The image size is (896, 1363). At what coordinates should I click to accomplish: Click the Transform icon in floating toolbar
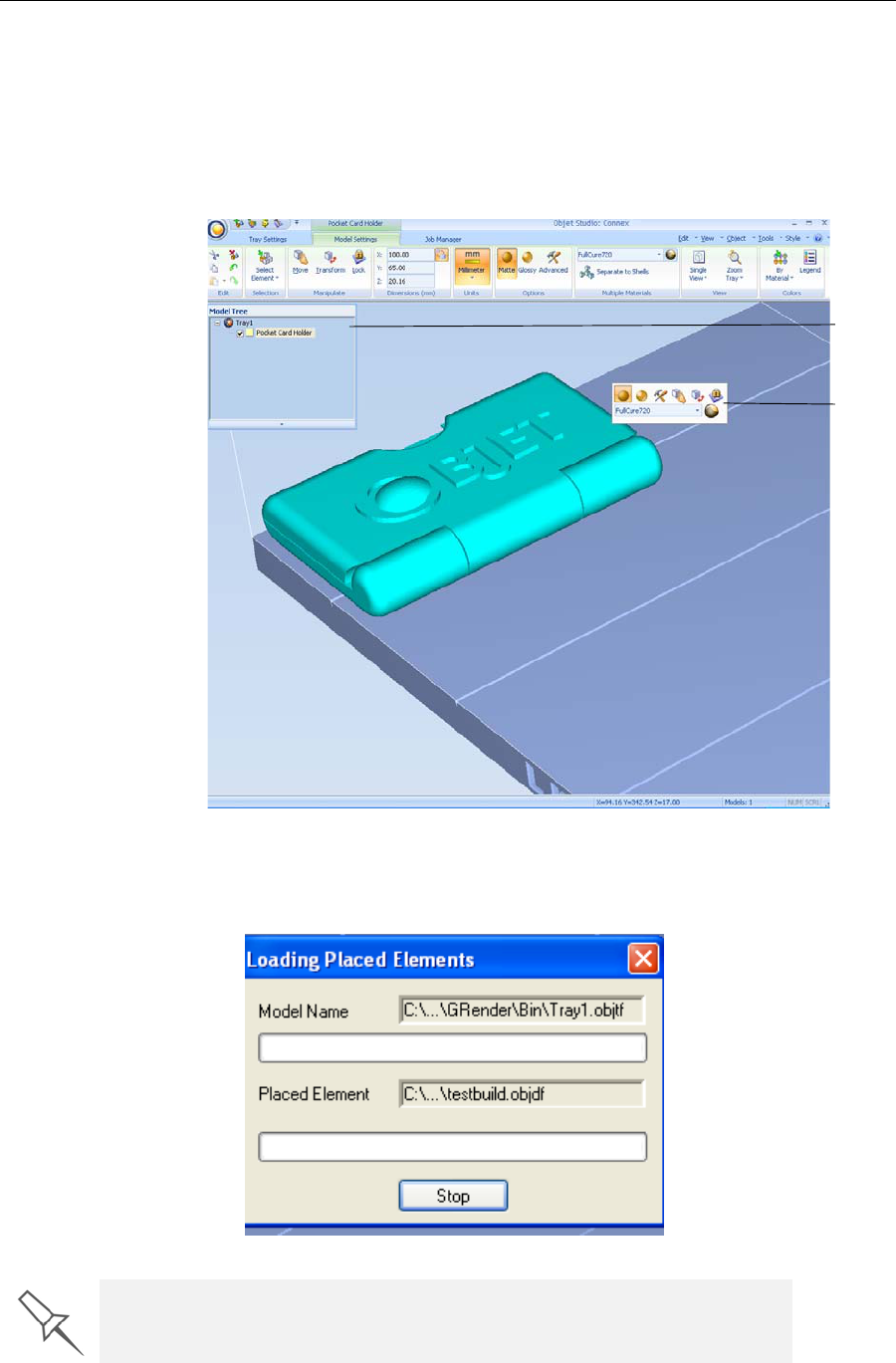[697, 395]
